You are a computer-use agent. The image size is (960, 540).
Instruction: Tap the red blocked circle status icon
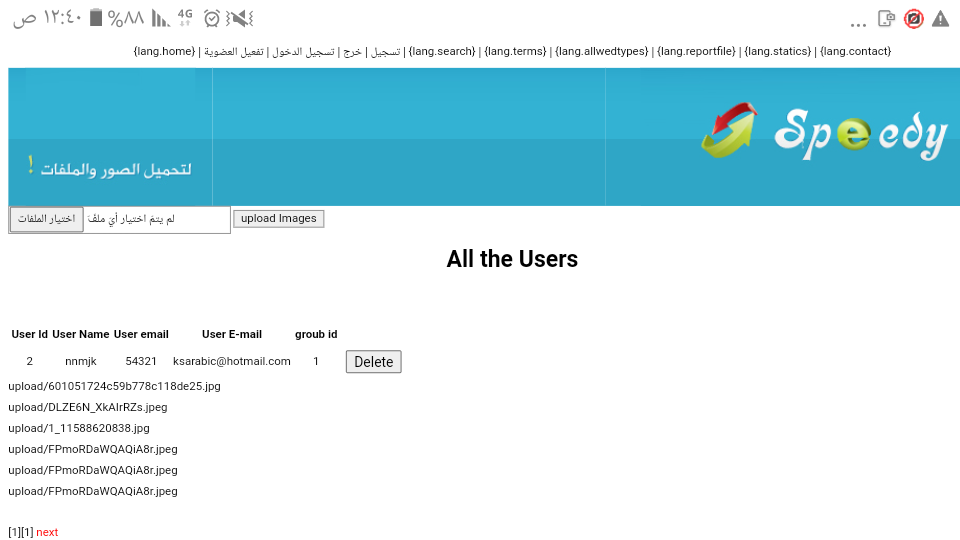coord(913,19)
